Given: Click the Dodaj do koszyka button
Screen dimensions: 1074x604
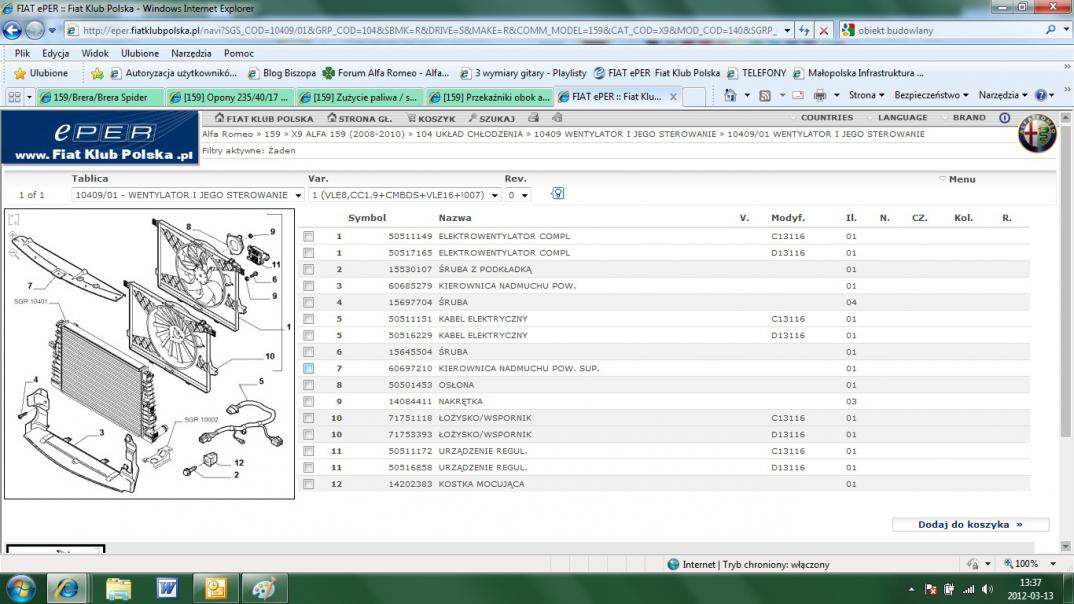Looking at the screenshot, I should (970, 524).
